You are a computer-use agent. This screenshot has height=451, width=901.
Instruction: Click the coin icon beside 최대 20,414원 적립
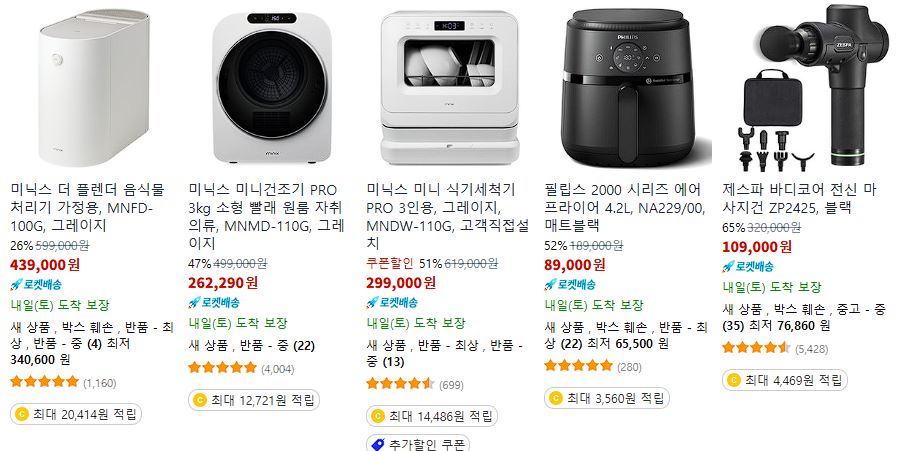21,414
